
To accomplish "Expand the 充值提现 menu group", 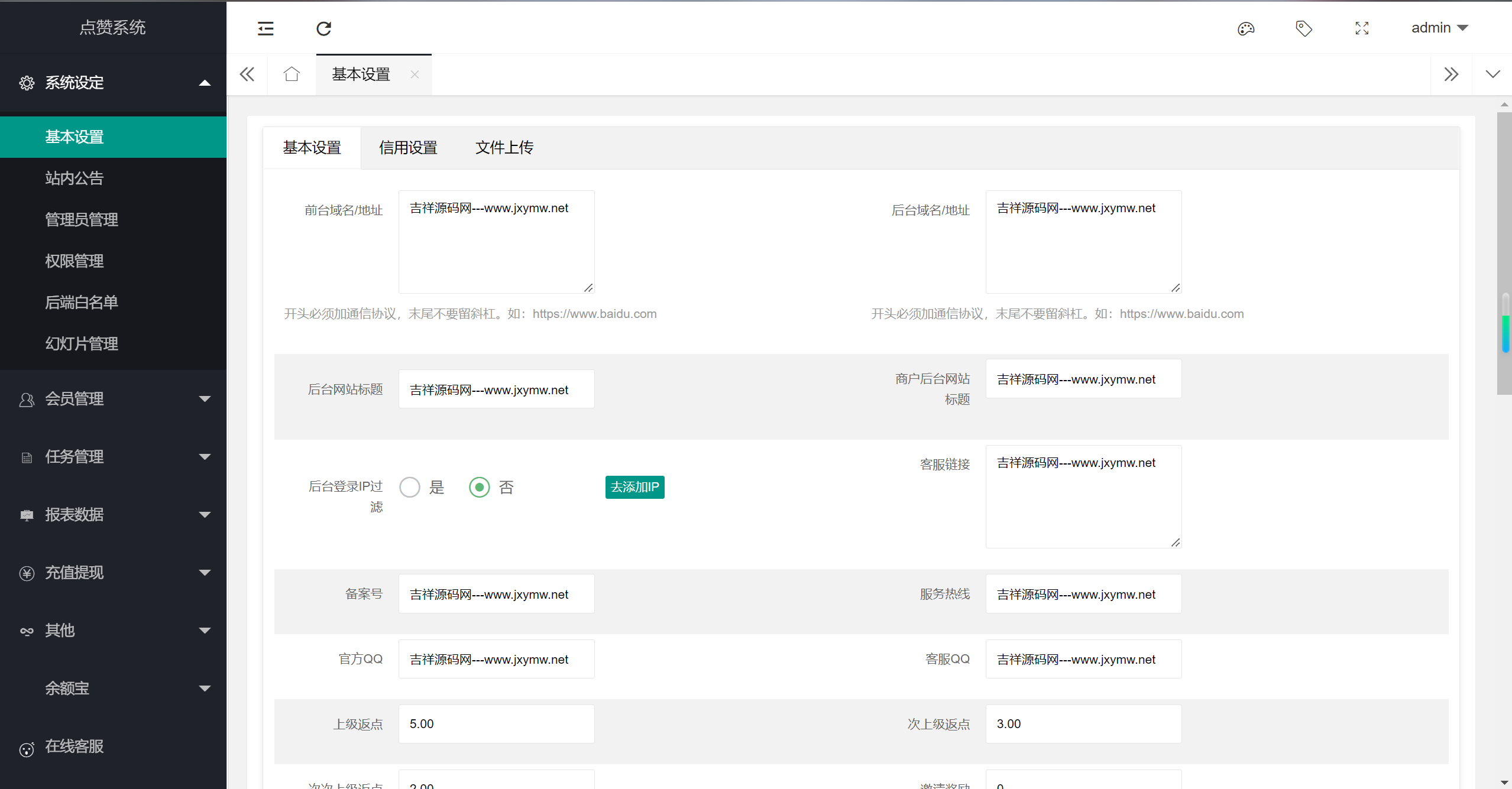I will 205,573.
